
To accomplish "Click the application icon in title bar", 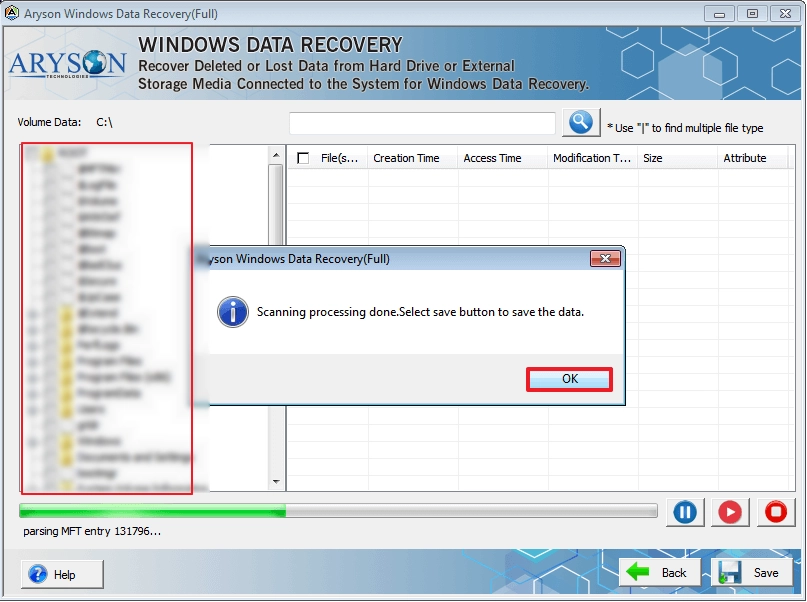I will [12, 13].
